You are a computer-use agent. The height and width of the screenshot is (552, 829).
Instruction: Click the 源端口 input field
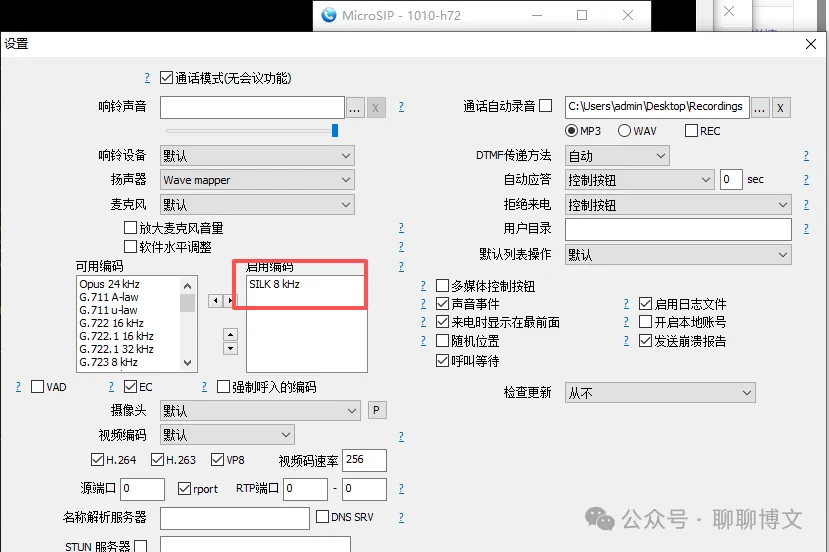(143, 489)
